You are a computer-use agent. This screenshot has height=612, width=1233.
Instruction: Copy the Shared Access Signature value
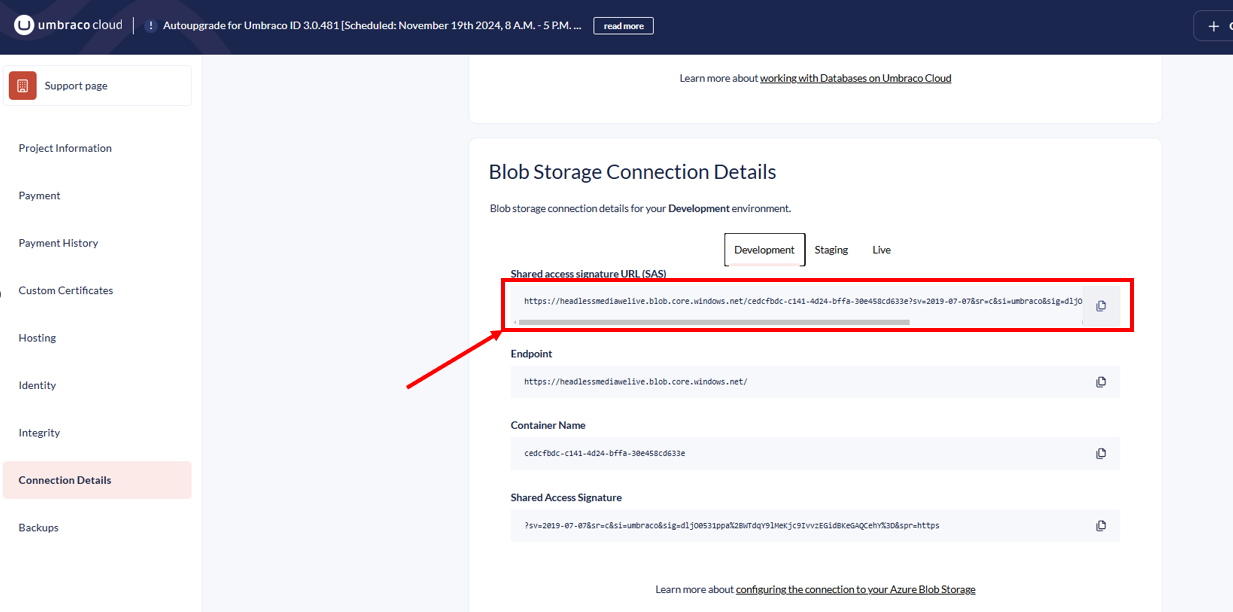(x=1101, y=525)
